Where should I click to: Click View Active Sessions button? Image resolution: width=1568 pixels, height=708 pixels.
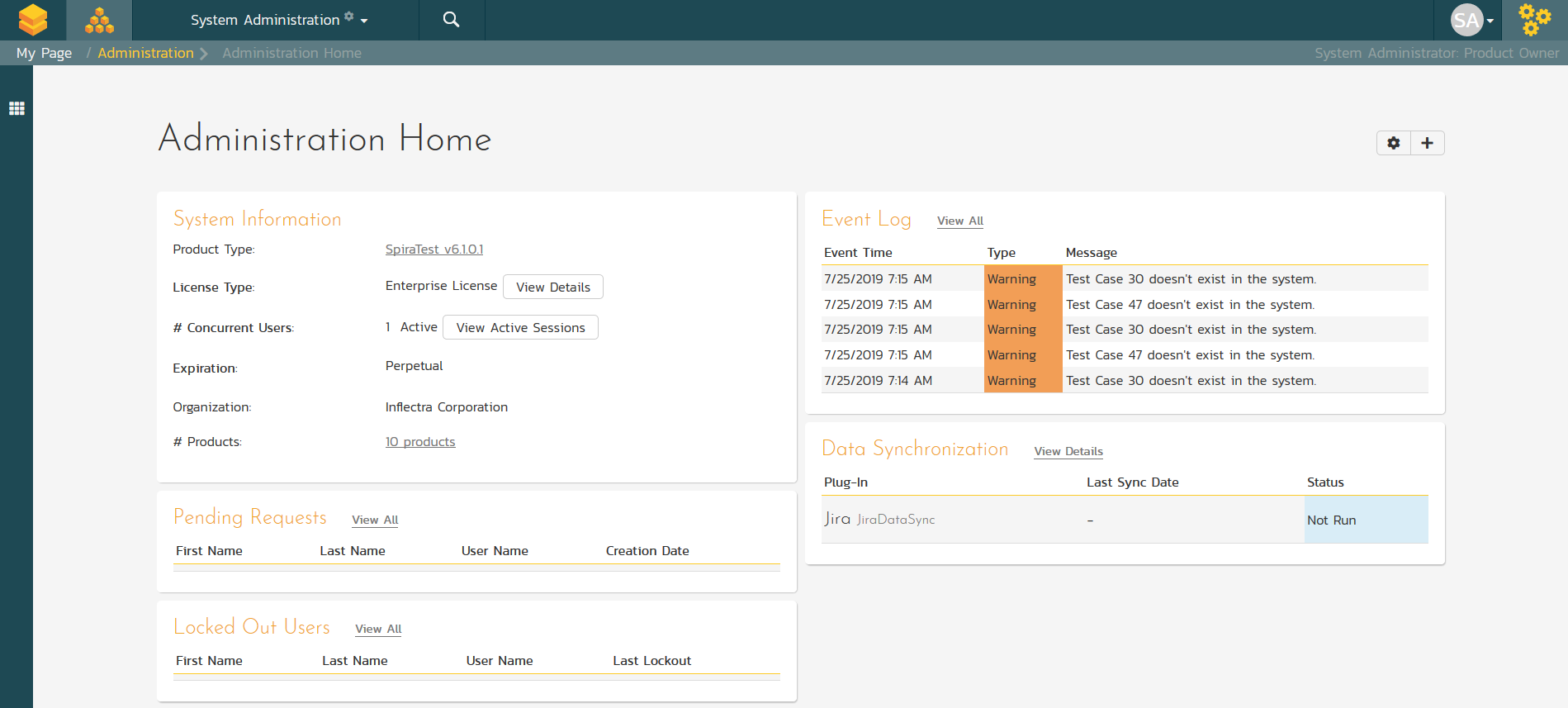click(x=520, y=327)
